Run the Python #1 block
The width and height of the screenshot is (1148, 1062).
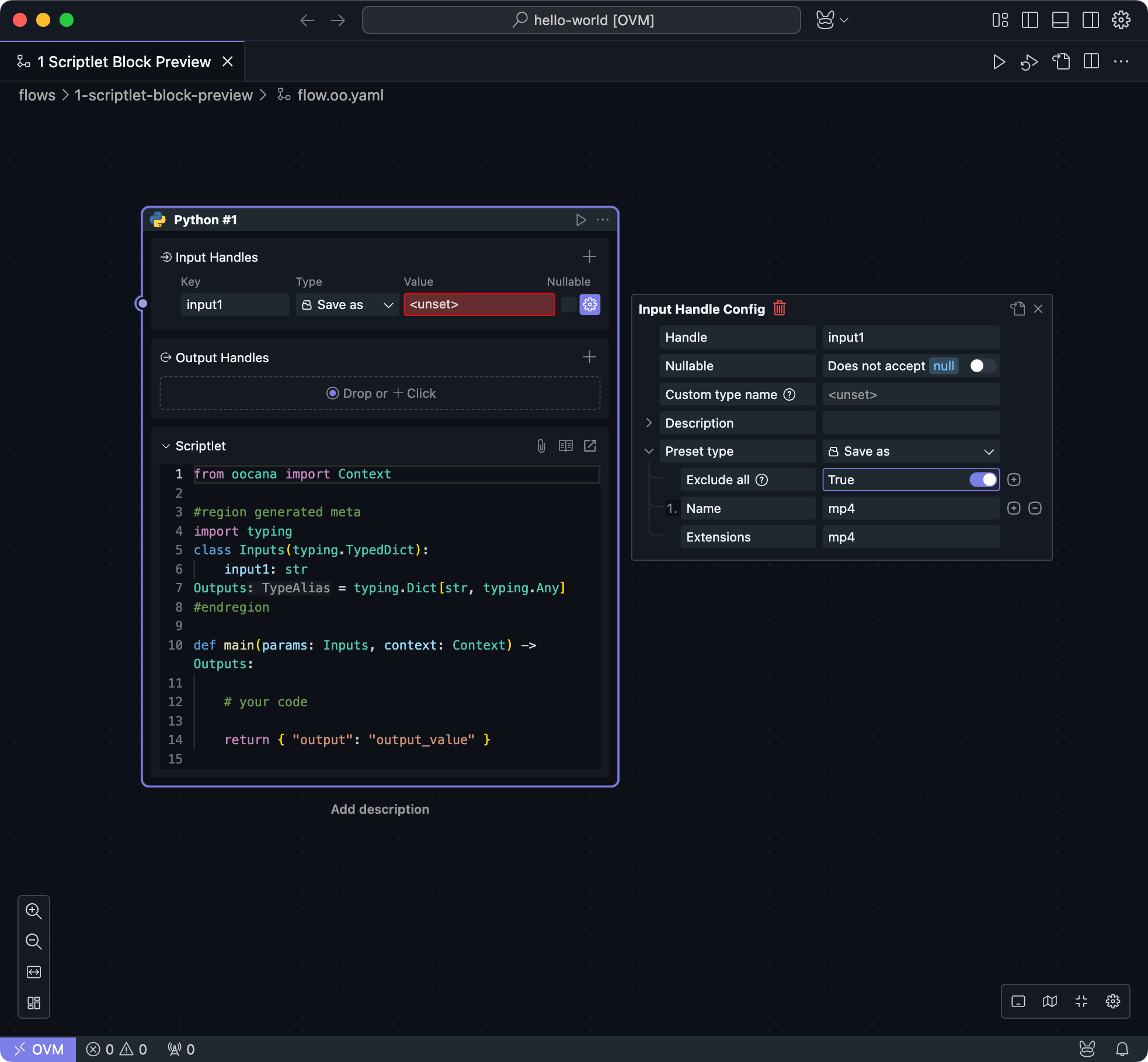(580, 220)
